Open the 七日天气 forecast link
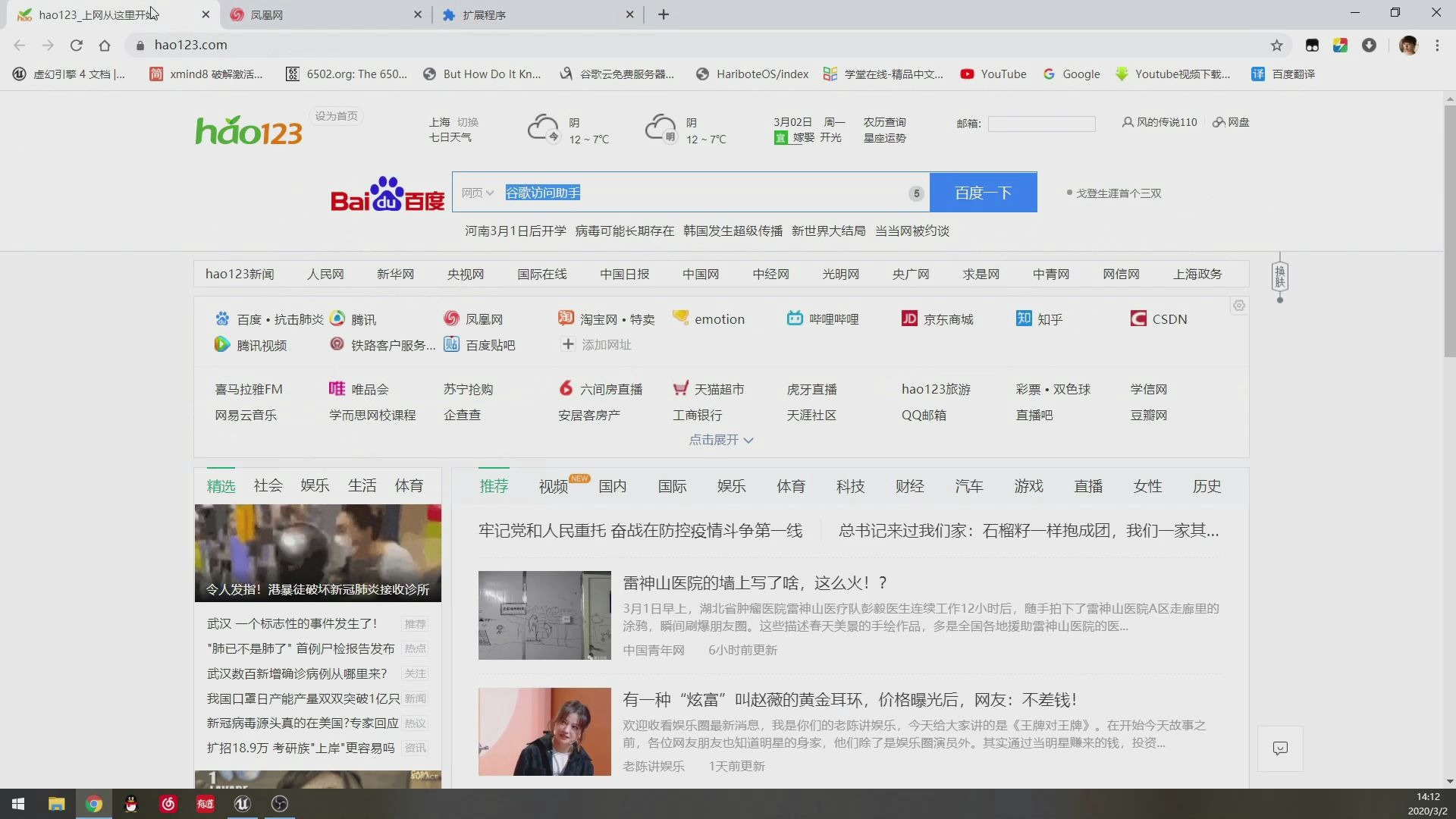The height and width of the screenshot is (819, 1456). (450, 137)
